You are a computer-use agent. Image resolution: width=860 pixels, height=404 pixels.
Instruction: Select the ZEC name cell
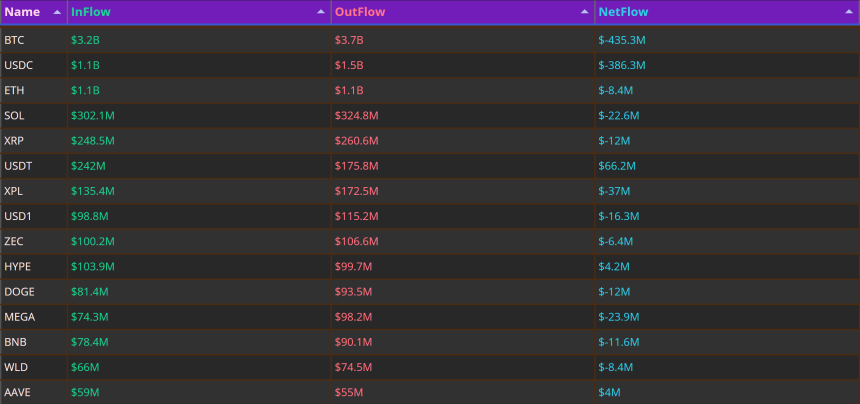34,241
